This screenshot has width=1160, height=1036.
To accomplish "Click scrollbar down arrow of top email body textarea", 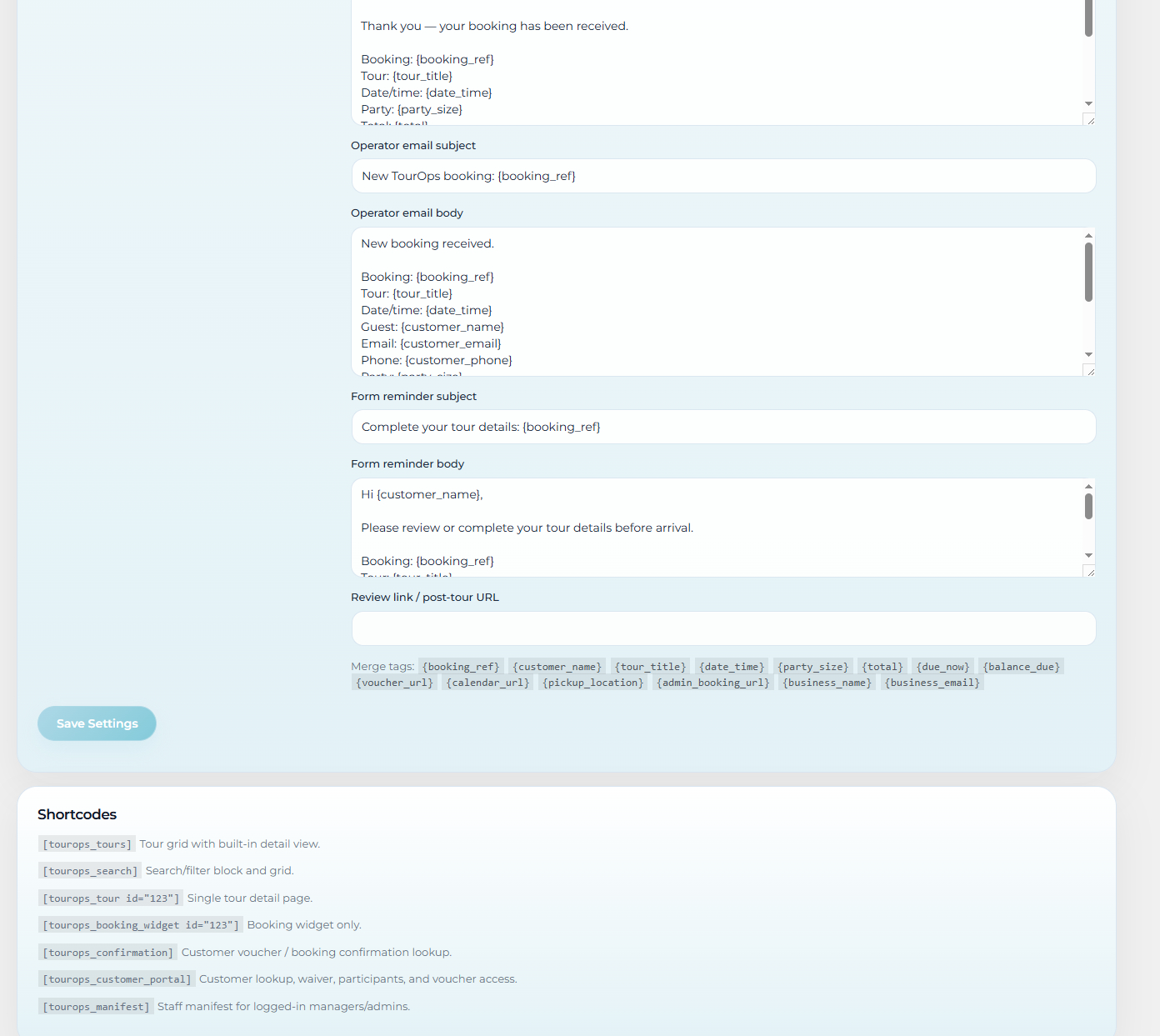I will (x=1088, y=104).
